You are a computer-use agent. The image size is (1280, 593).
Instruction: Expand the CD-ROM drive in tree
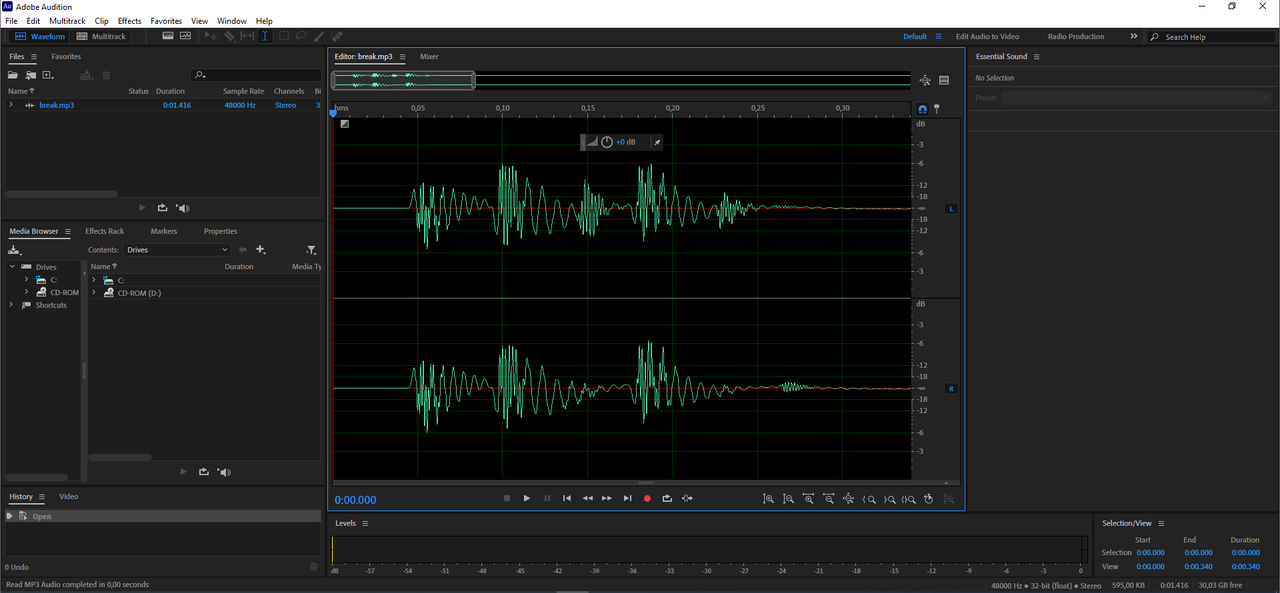pyautogui.click(x=27, y=293)
